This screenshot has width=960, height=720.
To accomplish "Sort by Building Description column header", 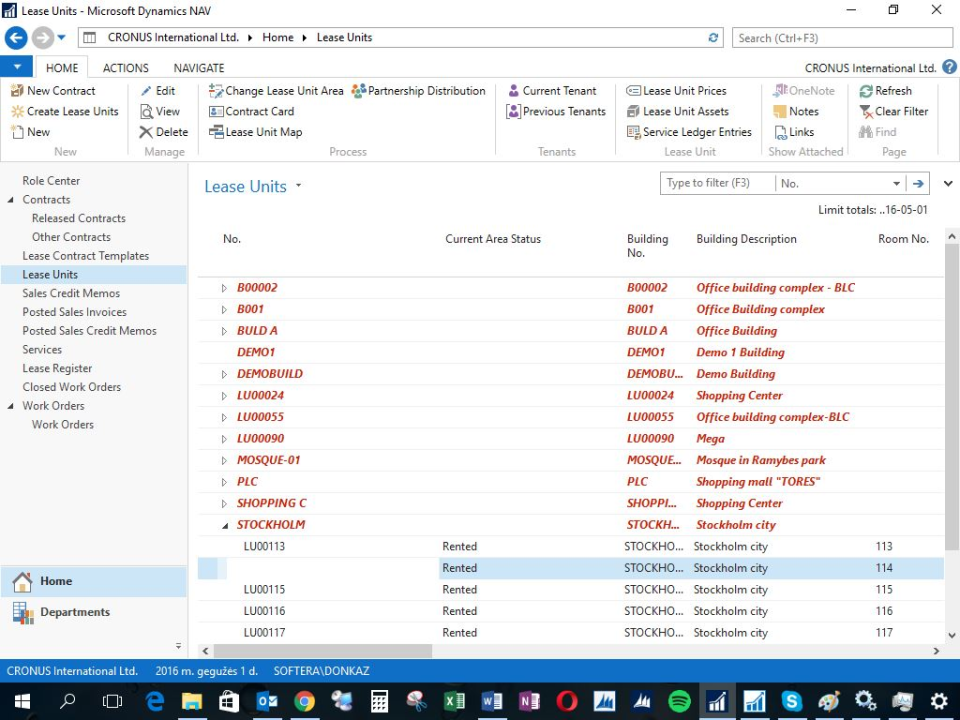I will coord(746,239).
